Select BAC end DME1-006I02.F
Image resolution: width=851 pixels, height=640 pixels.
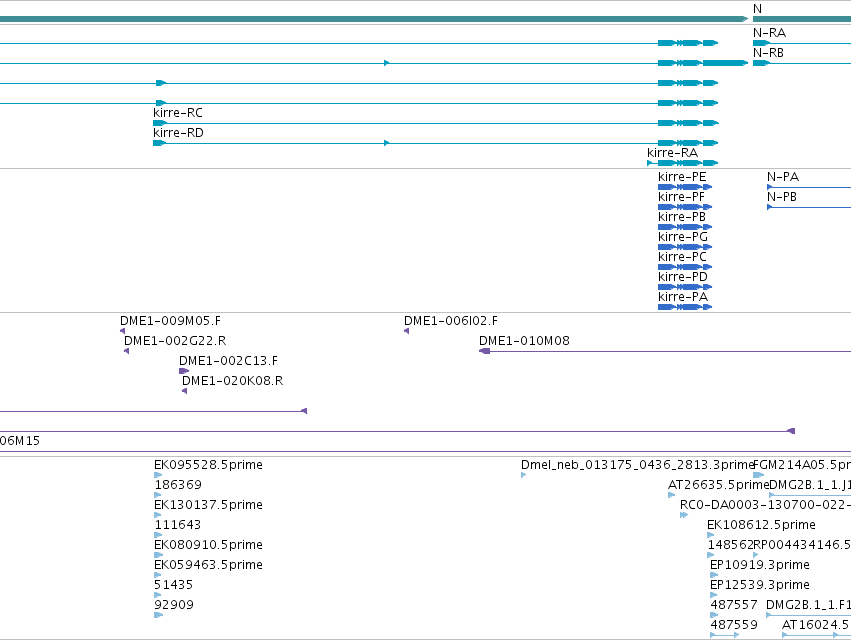tap(407, 331)
